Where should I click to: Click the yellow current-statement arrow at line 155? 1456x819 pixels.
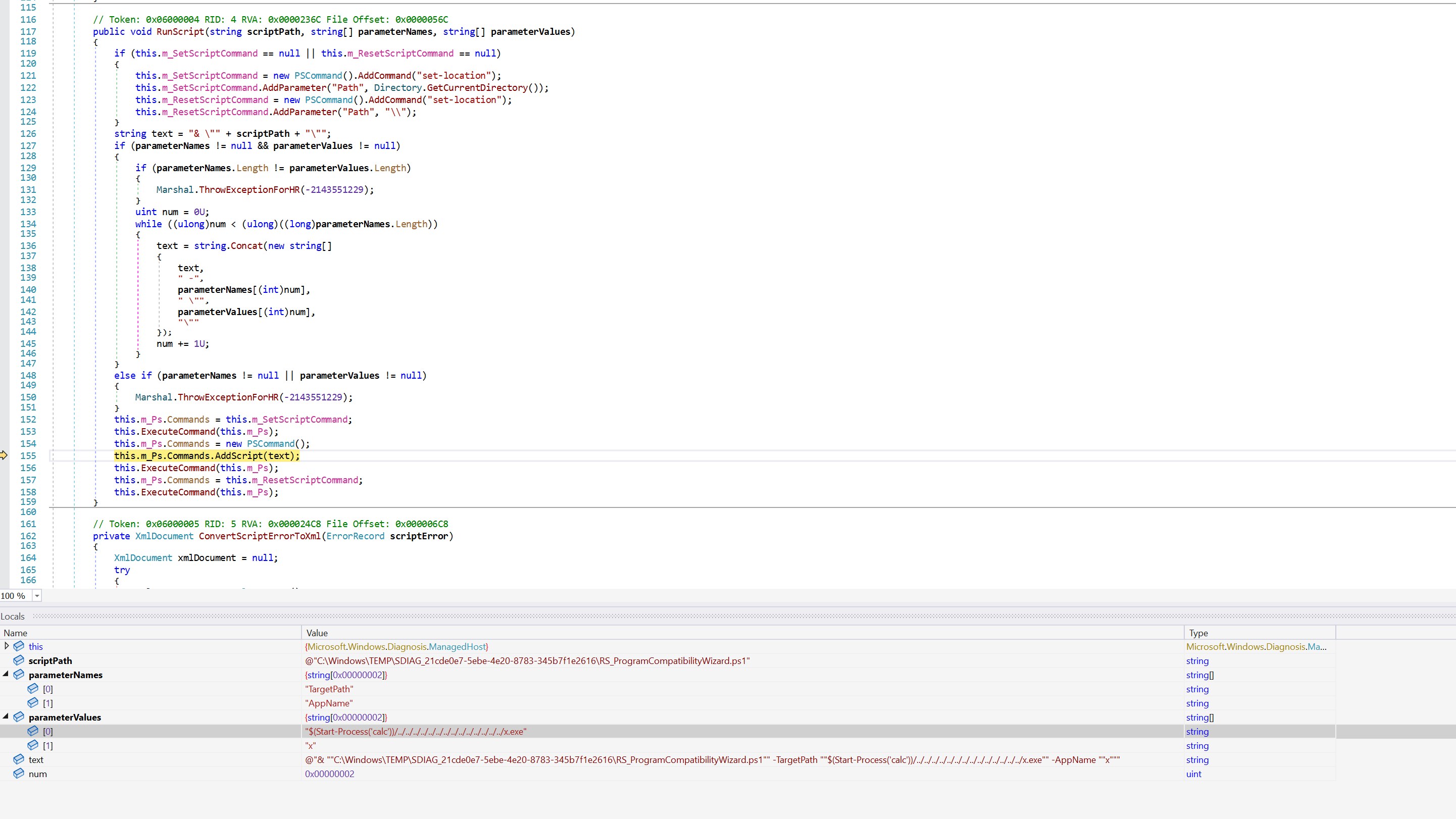[4, 455]
